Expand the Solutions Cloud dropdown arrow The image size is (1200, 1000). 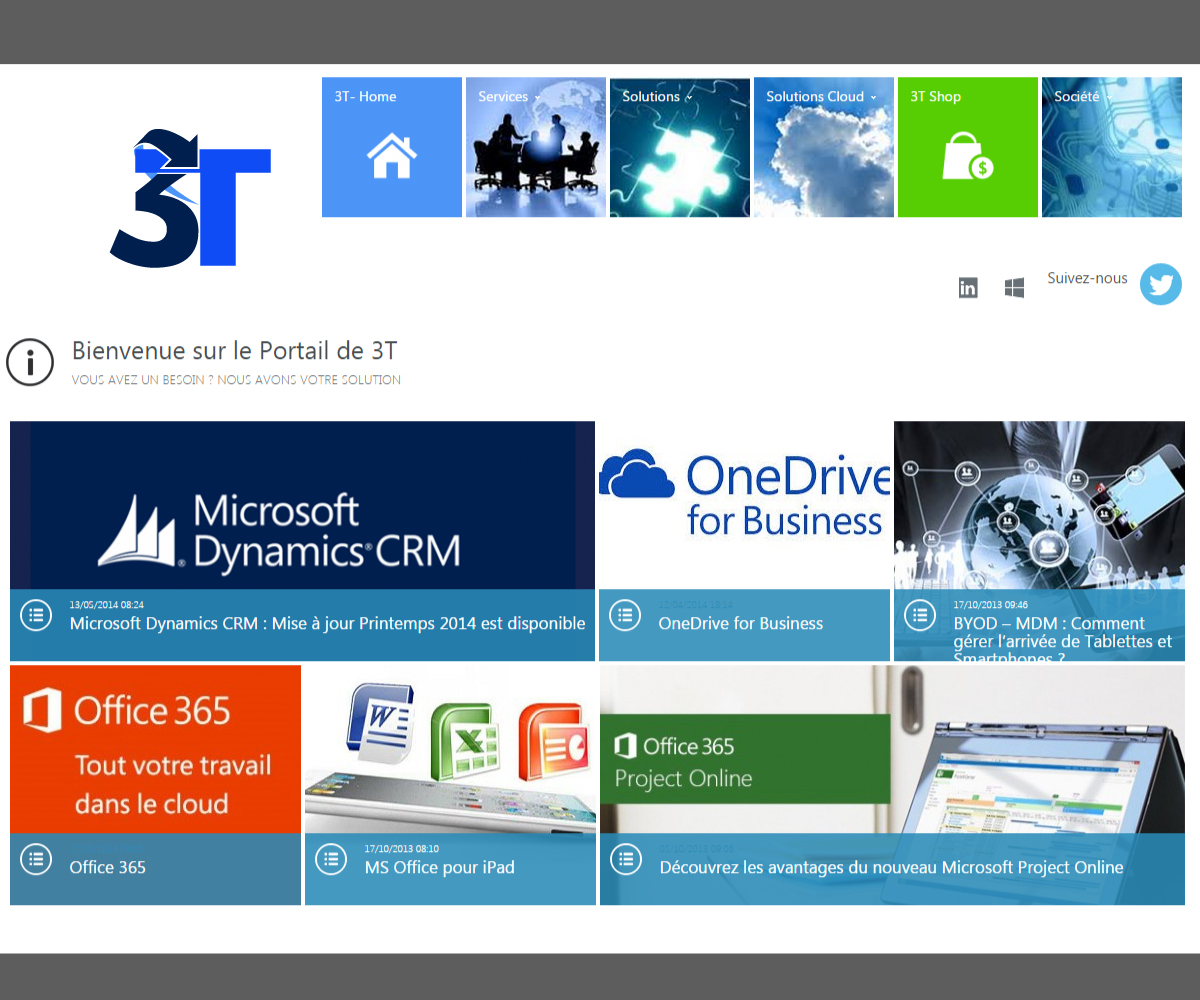(x=873, y=98)
